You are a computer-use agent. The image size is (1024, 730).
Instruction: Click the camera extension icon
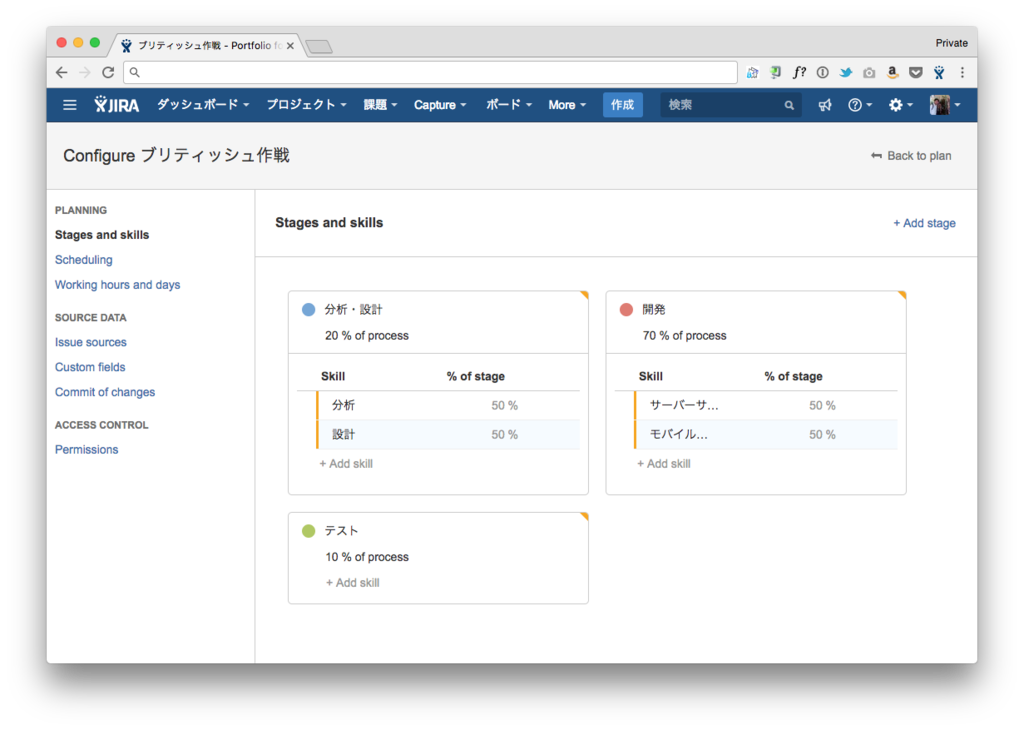pos(869,72)
